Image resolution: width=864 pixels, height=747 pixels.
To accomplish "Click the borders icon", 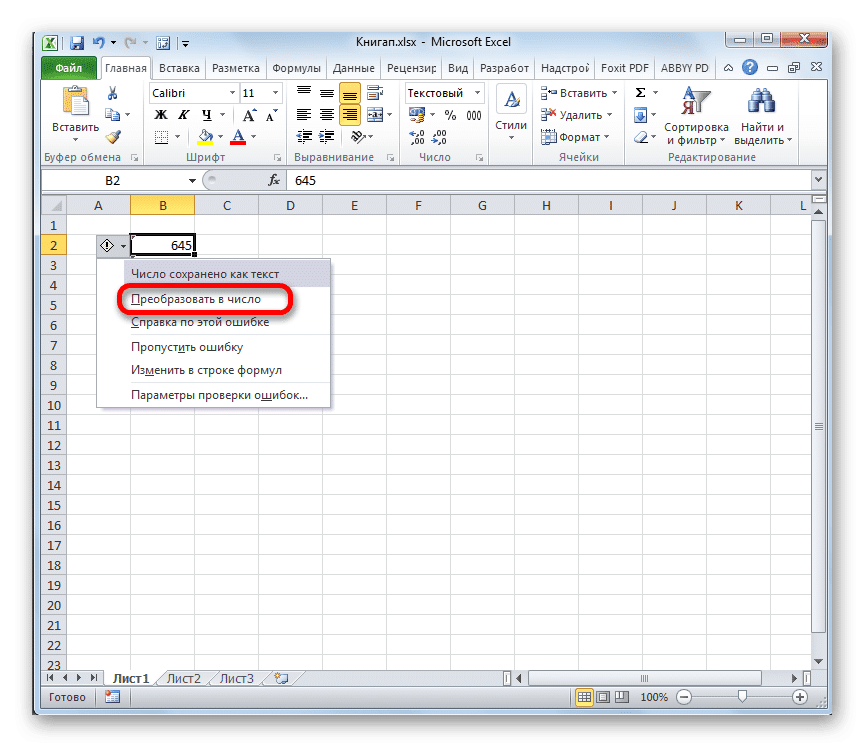I will coord(161,137).
